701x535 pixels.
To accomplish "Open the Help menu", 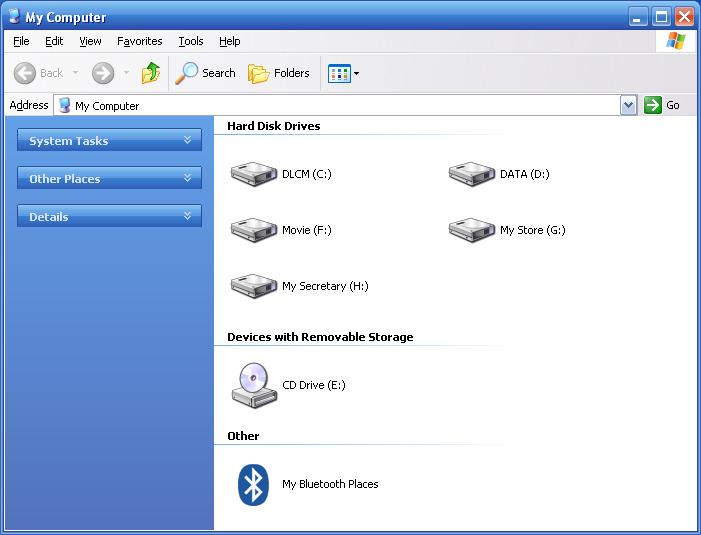I will pyautogui.click(x=230, y=41).
